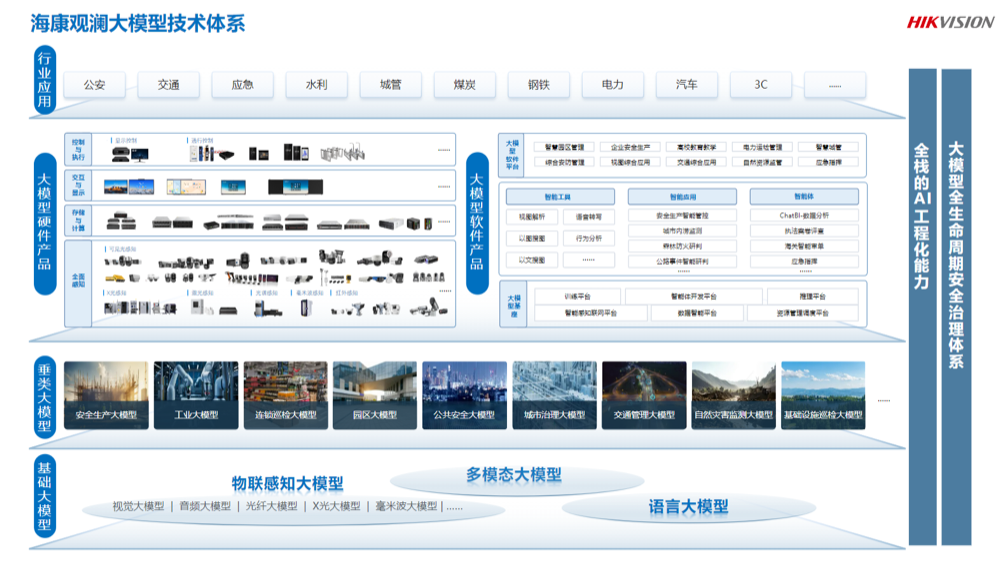Click the X光大模型 label

pos(336,506)
